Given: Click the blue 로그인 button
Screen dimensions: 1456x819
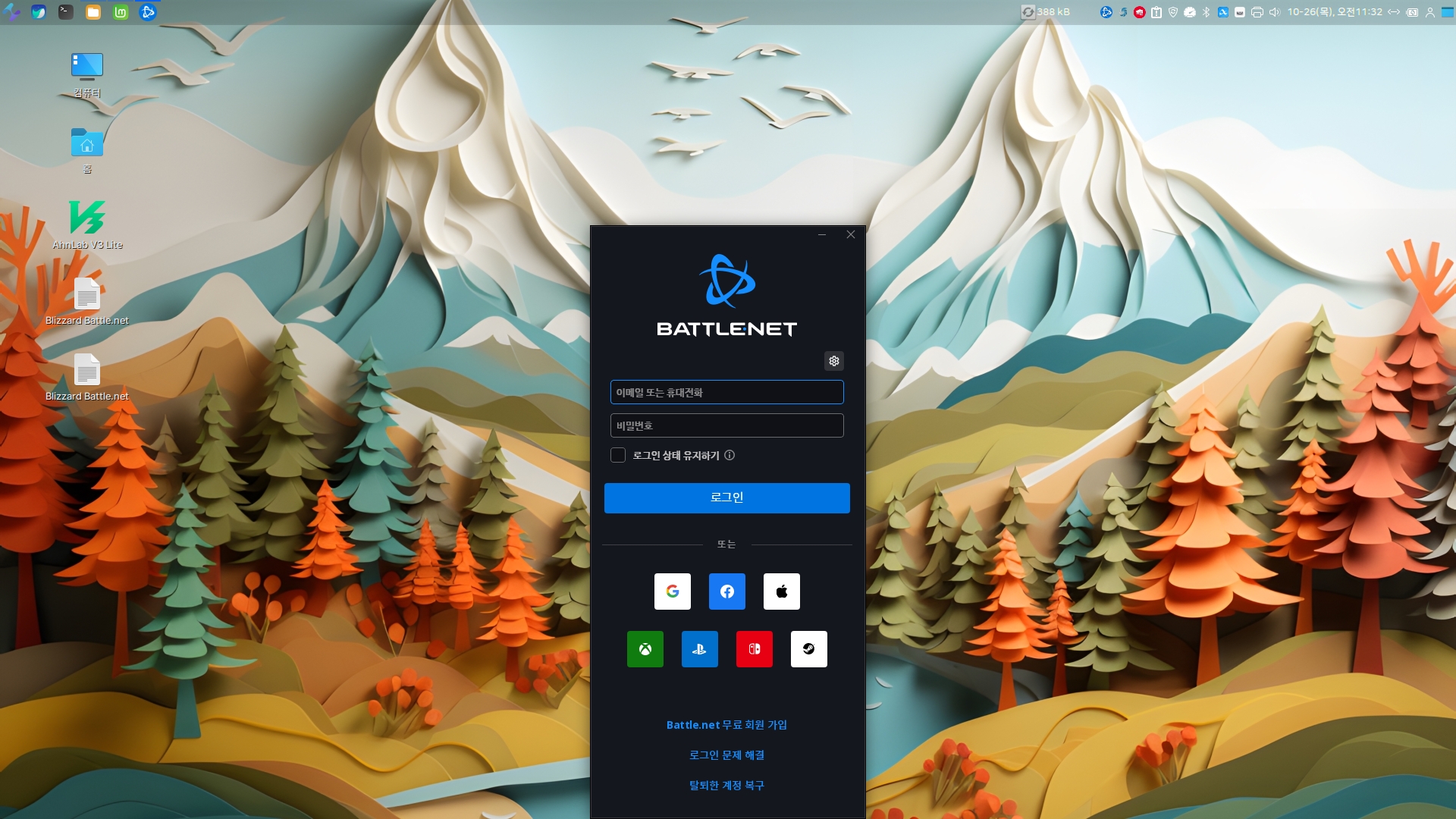Looking at the screenshot, I should (x=726, y=497).
